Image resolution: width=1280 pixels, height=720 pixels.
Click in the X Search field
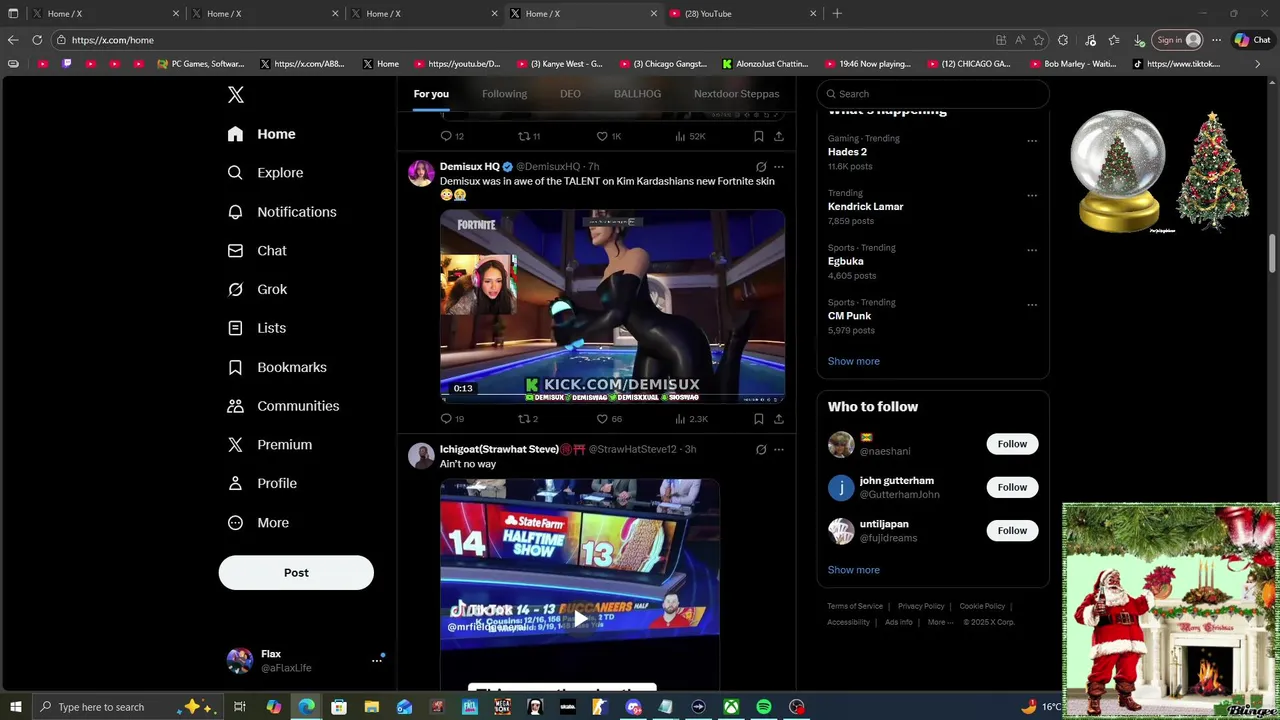point(932,94)
